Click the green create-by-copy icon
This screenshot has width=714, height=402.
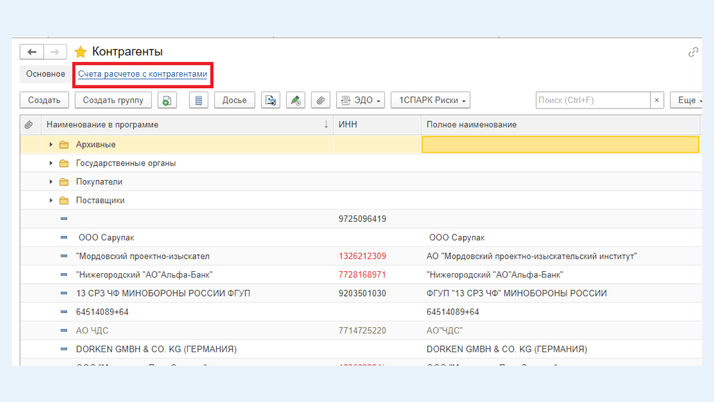tap(167, 100)
